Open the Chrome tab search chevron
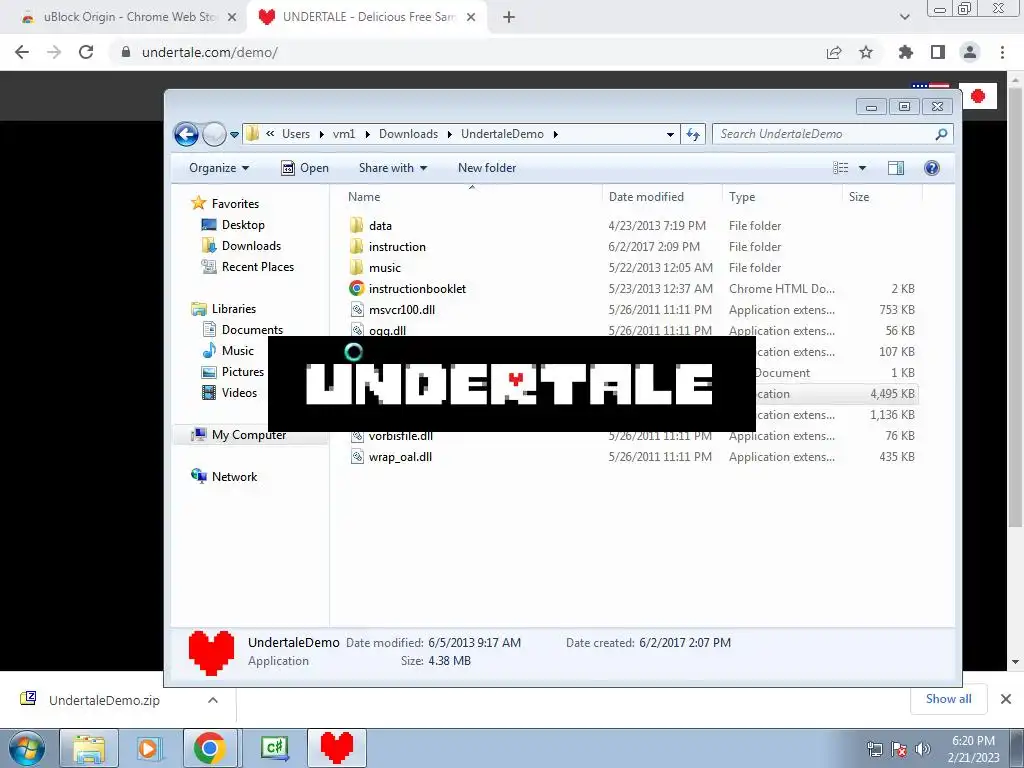Image resolution: width=1024 pixels, height=768 pixels. coord(904,17)
